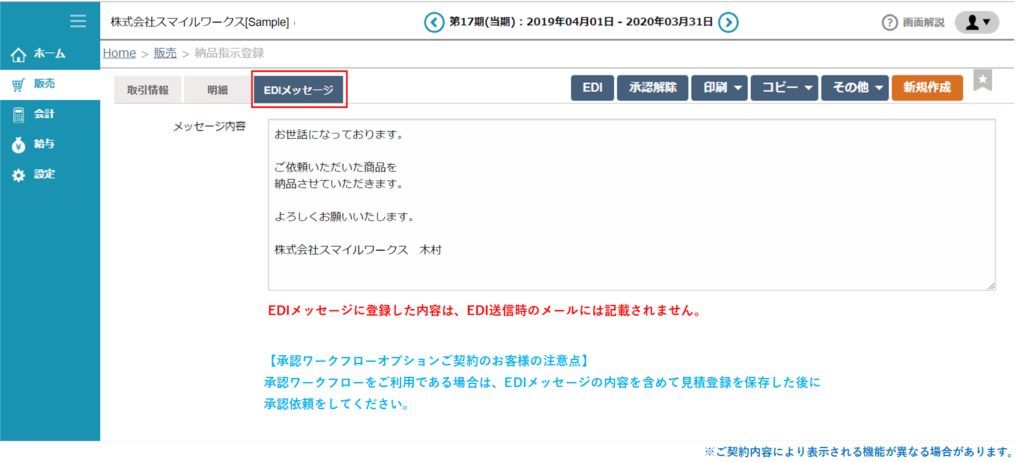Click the Home breadcrumb link
The width and height of the screenshot is (1024, 462).
pyautogui.click(x=119, y=54)
